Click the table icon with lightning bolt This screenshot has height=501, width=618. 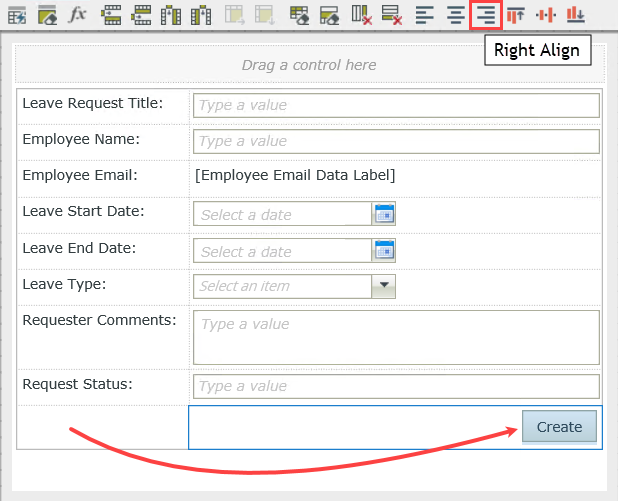click(17, 15)
